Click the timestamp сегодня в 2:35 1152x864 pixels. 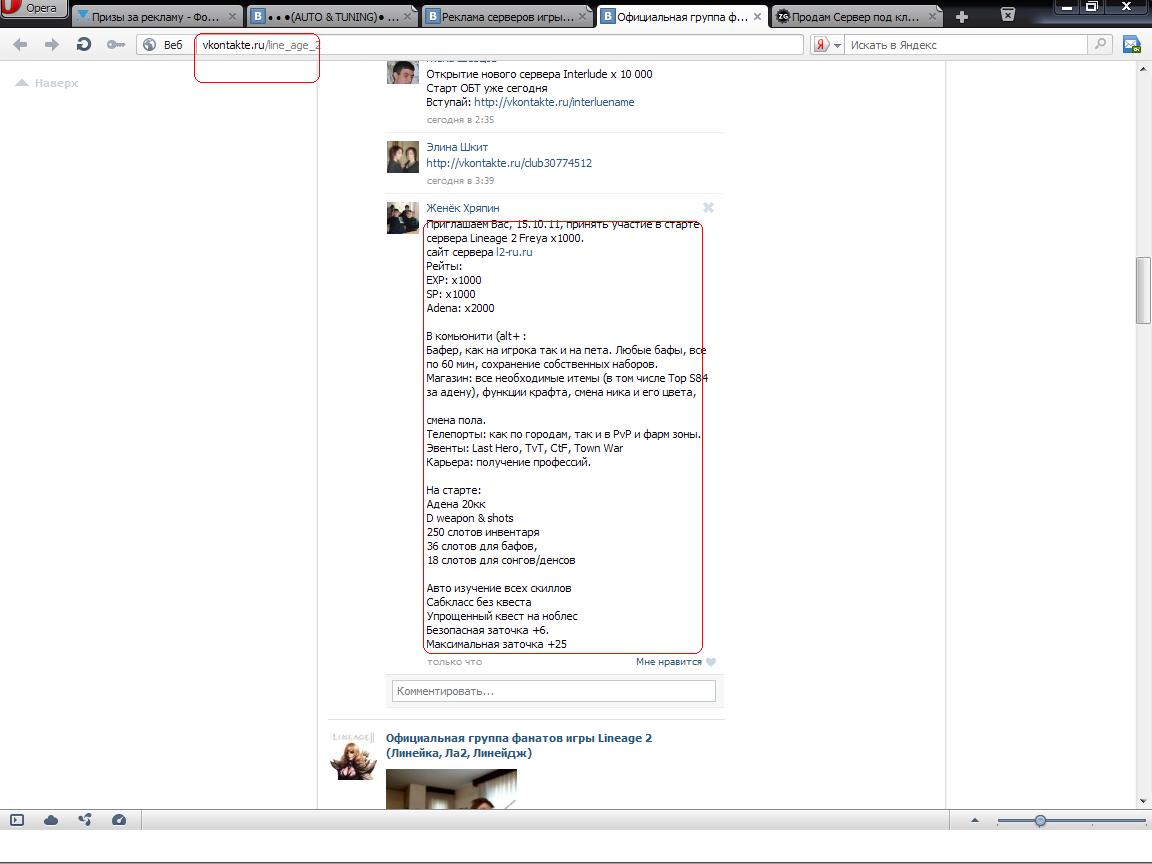click(461, 120)
